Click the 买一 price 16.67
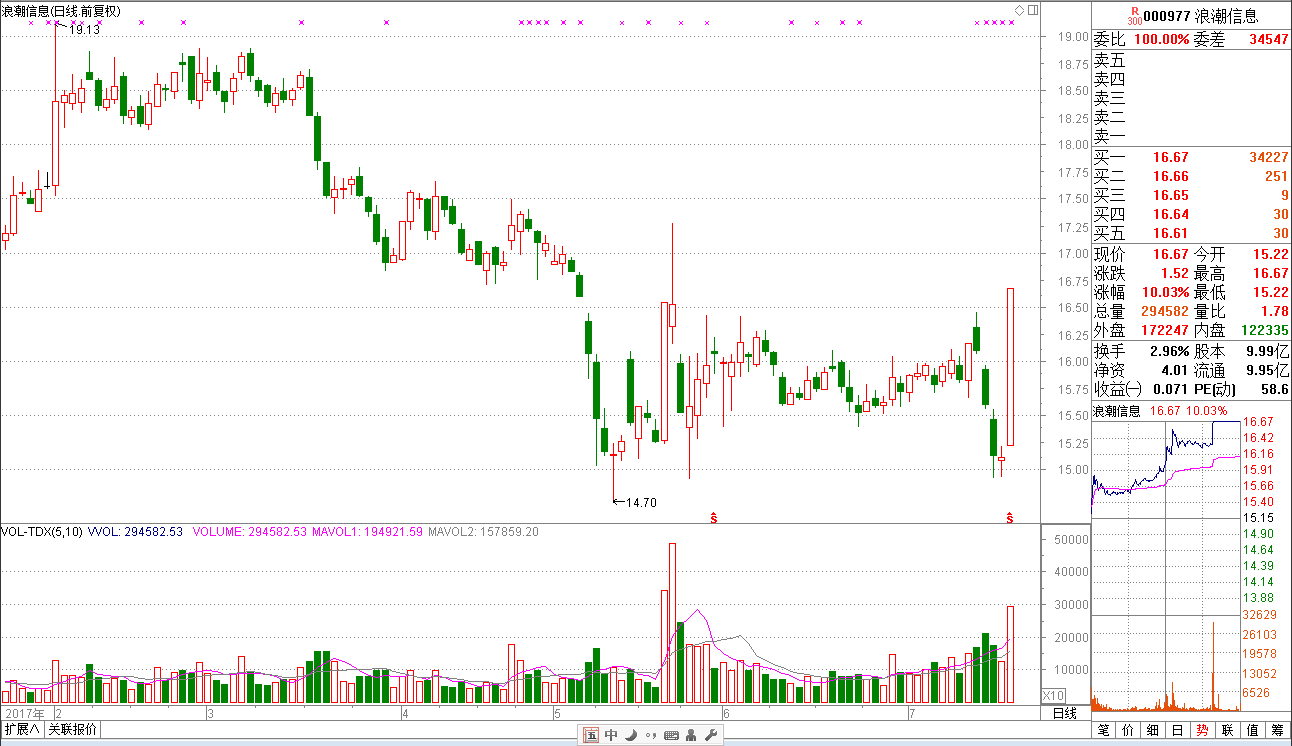Viewport: 1292px width, 746px height. click(x=1171, y=157)
